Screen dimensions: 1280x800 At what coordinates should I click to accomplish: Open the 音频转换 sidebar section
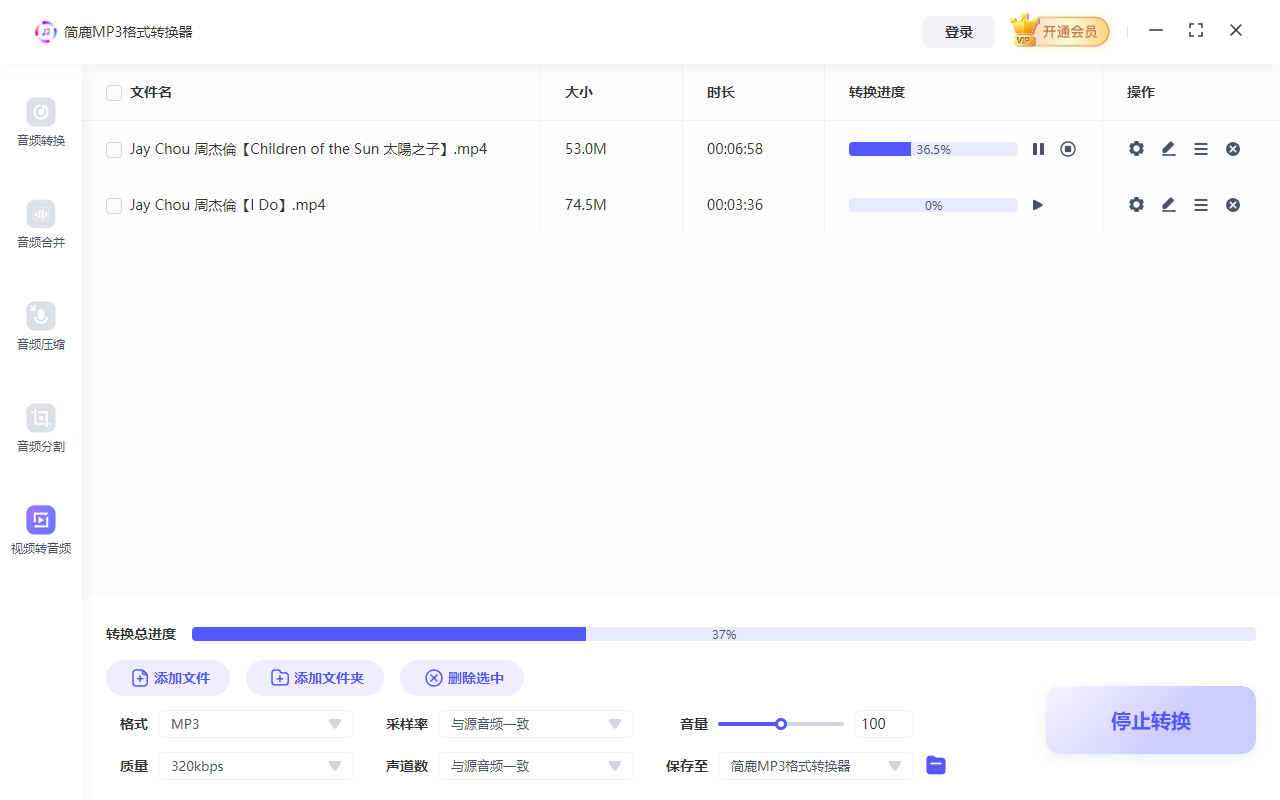coord(41,123)
